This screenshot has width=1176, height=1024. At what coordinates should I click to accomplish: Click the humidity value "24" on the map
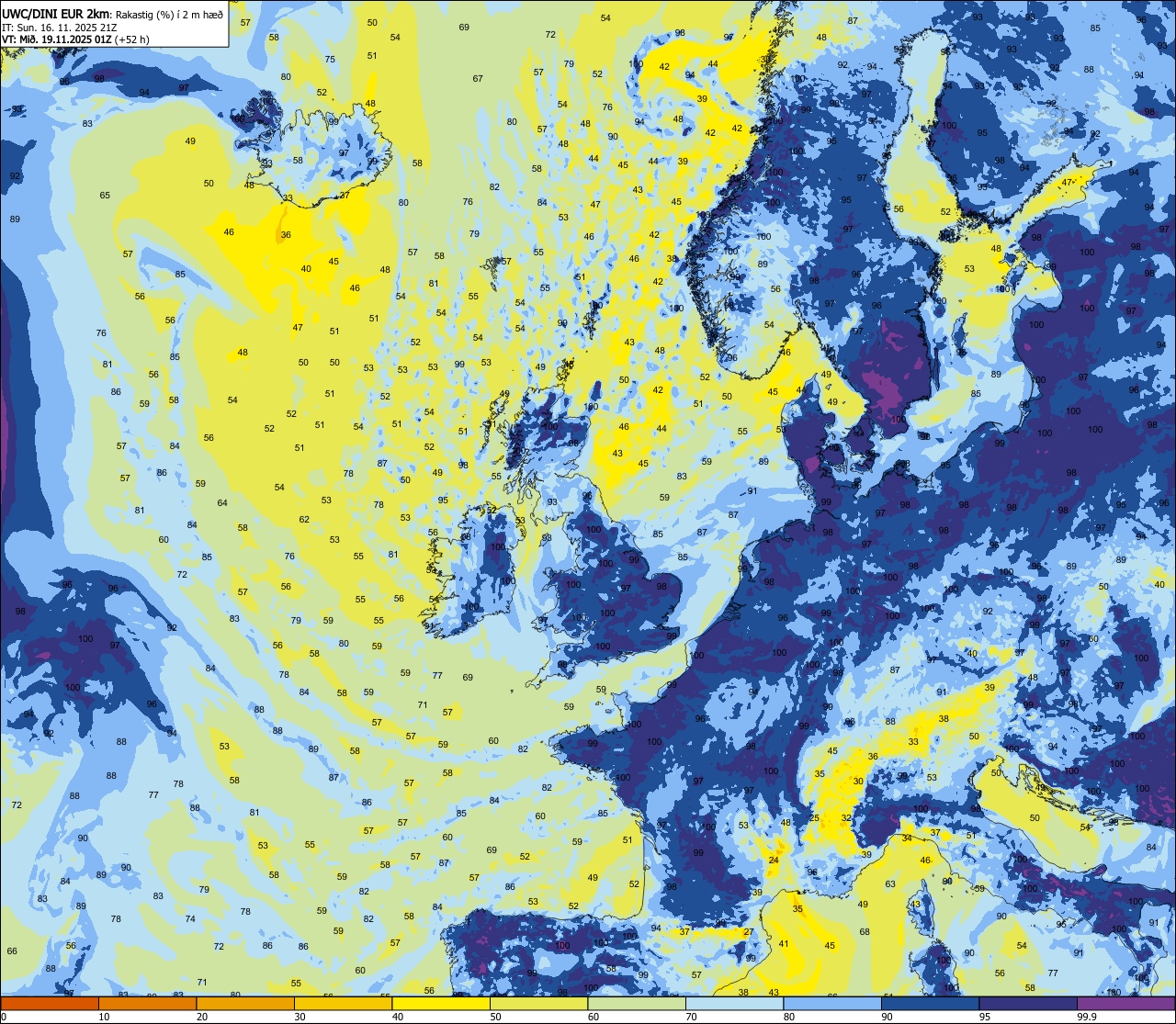coord(774,861)
